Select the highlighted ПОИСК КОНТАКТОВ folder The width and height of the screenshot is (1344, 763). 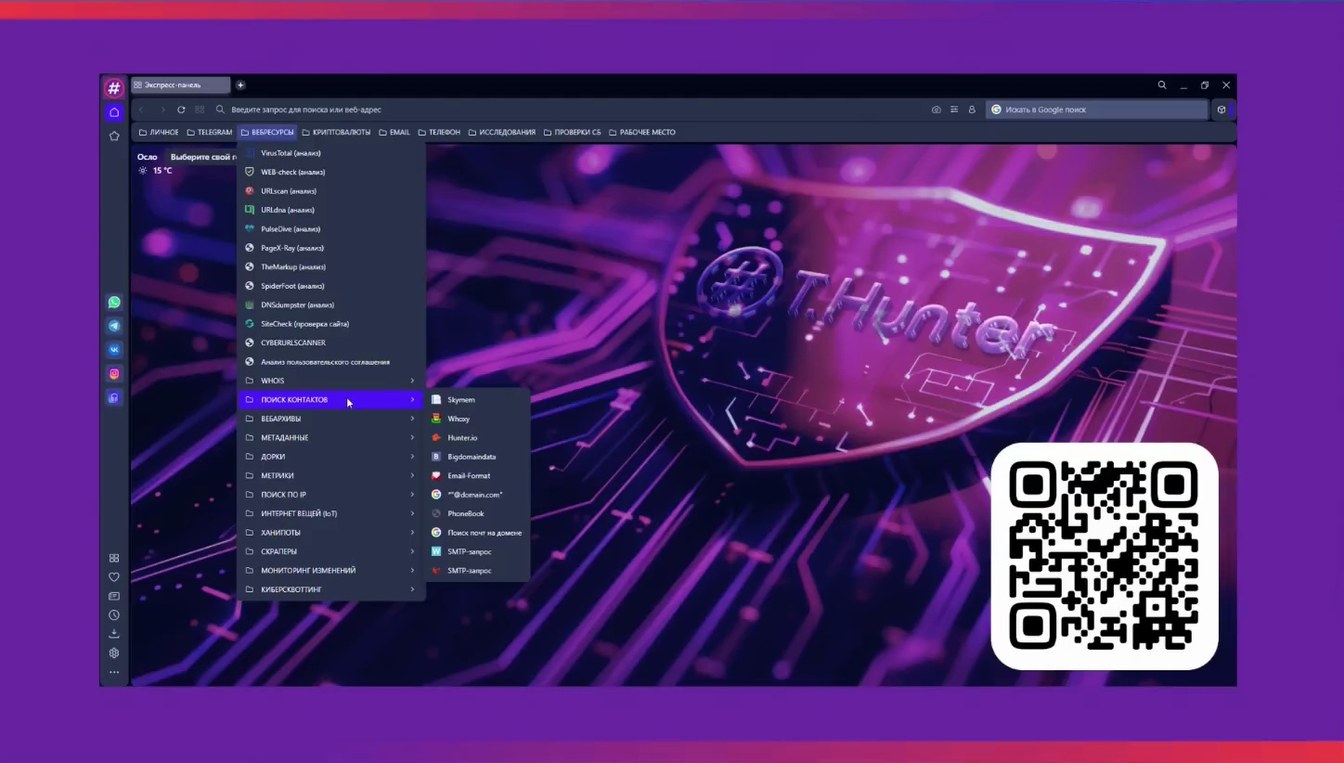pos(331,400)
